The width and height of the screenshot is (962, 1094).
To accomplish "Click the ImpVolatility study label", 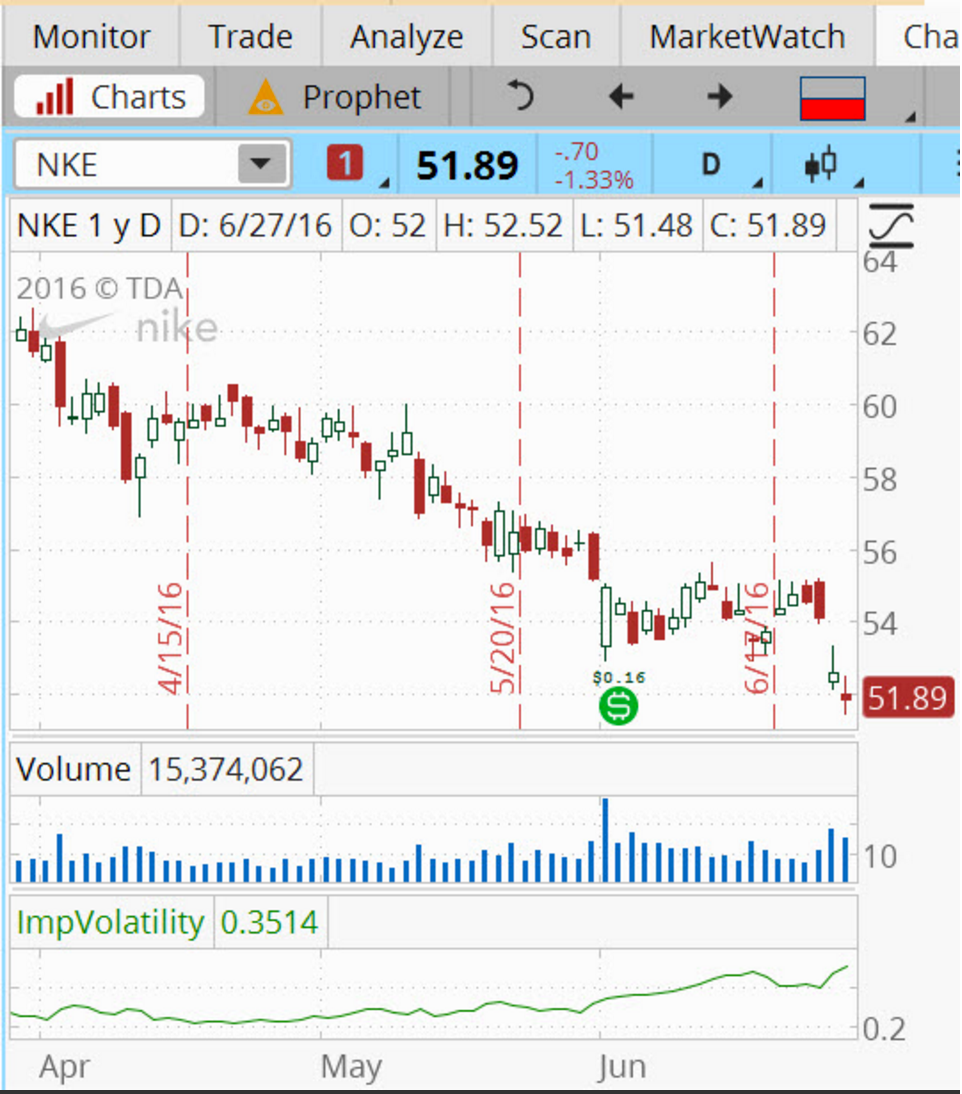I will coord(110,922).
